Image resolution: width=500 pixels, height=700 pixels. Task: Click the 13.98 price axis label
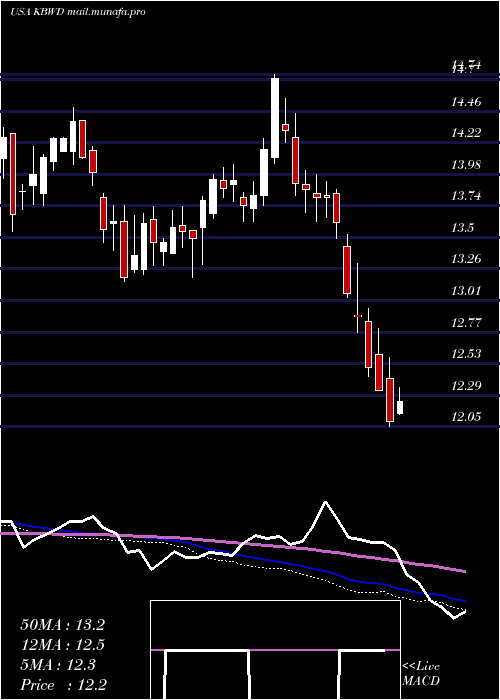coord(466,165)
